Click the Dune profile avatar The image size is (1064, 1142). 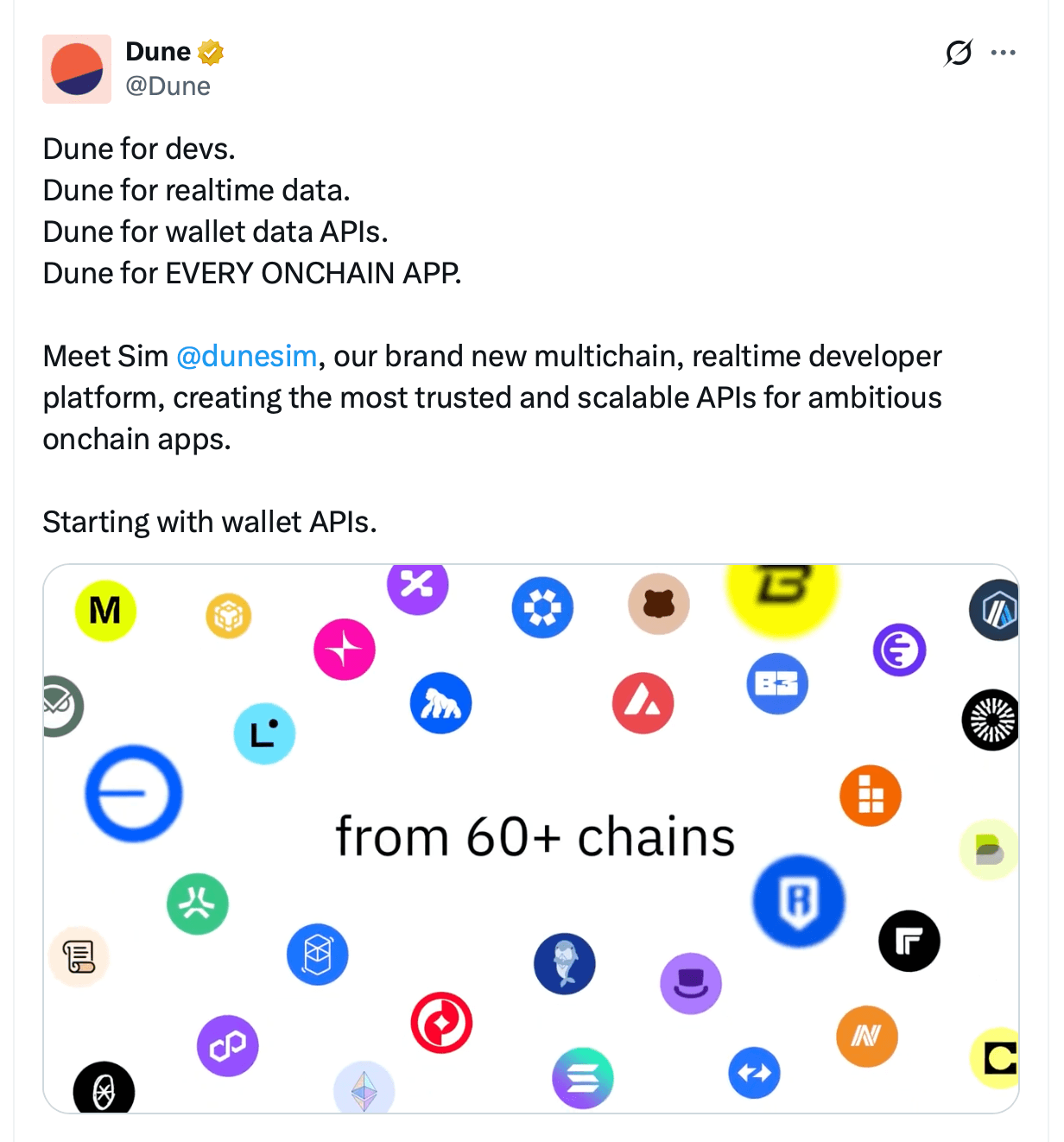pos(77,69)
